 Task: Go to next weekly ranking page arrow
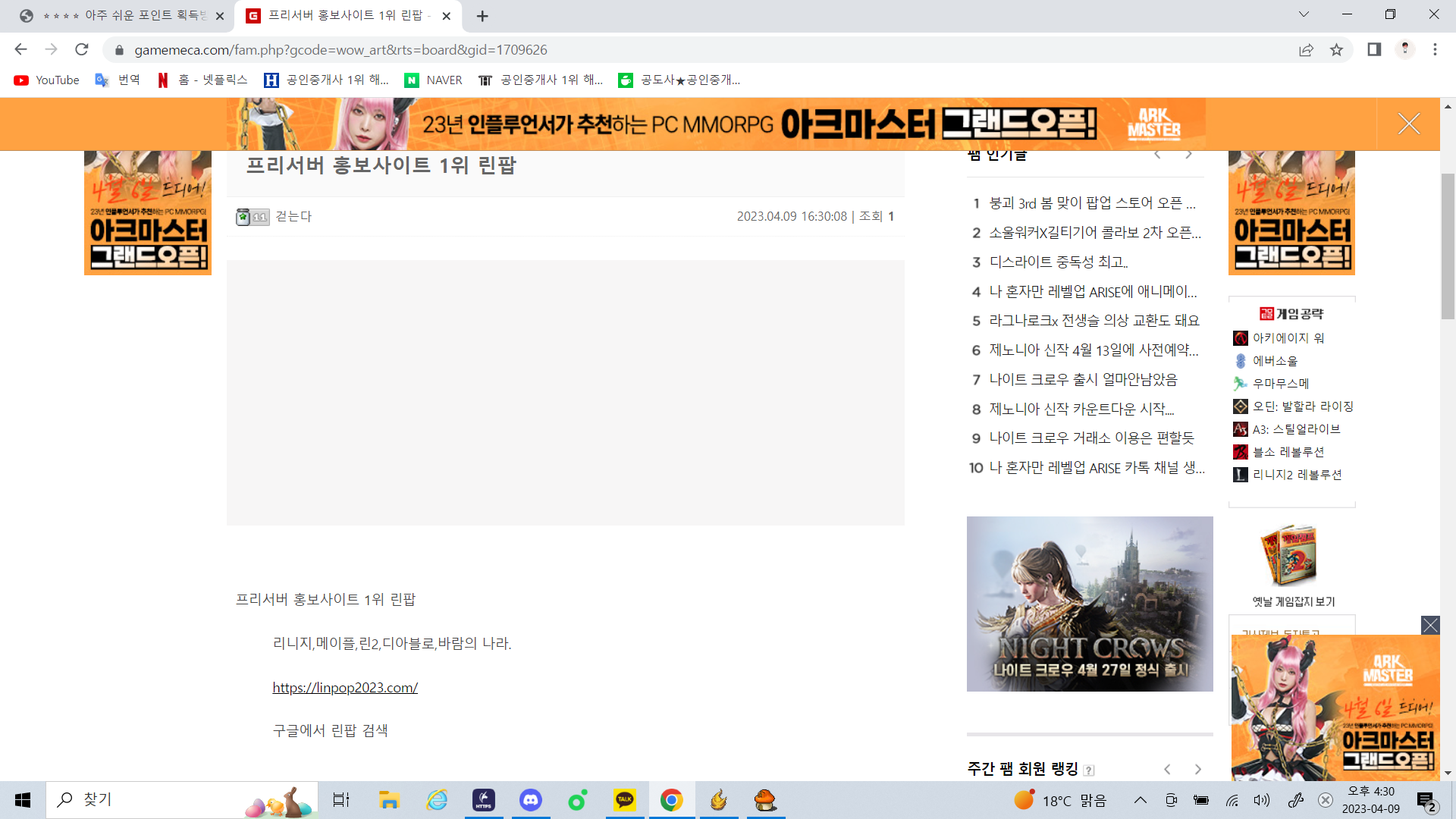point(1198,769)
